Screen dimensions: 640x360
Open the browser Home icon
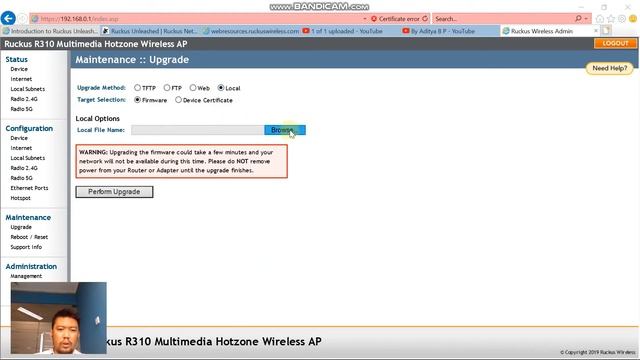click(600, 19)
